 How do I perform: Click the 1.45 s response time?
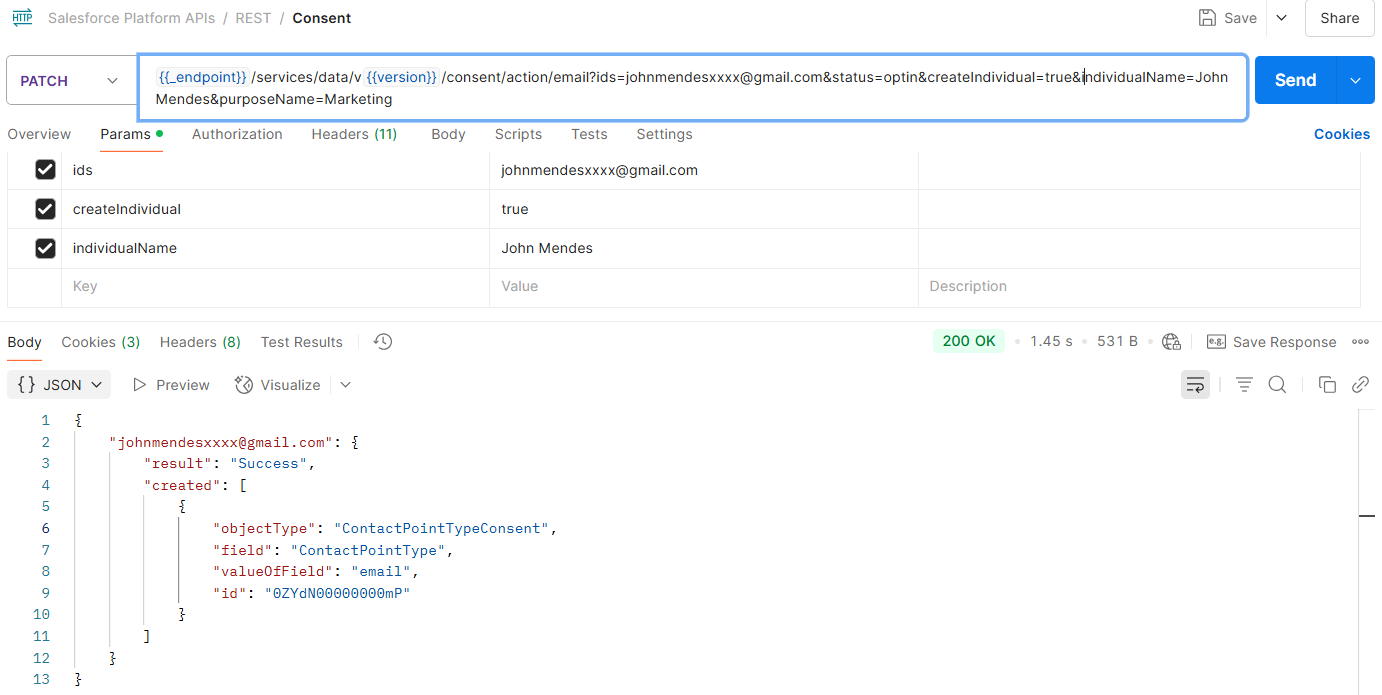coord(1051,342)
